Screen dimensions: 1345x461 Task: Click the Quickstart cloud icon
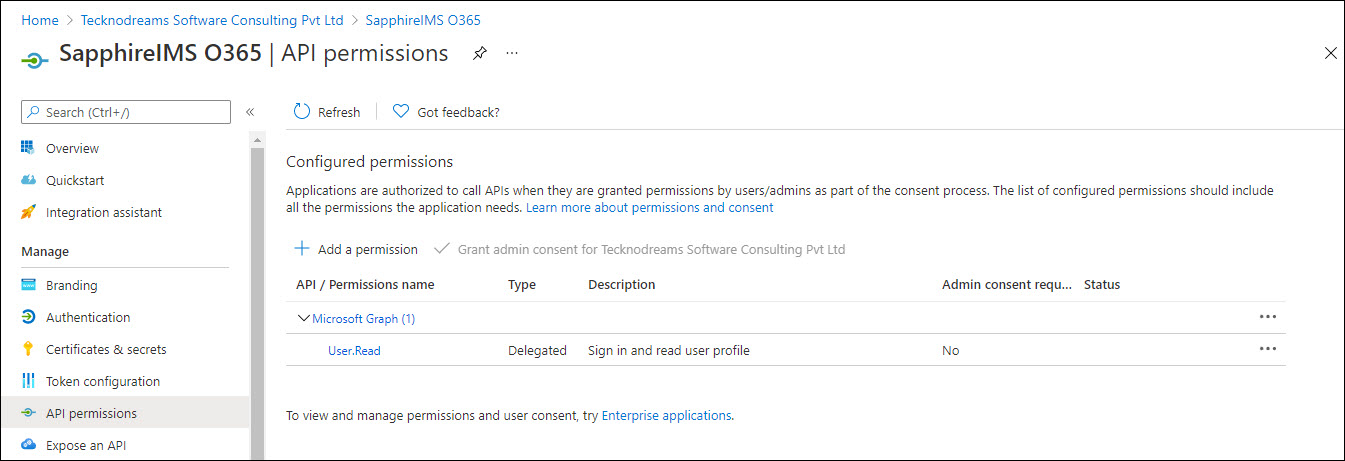28,180
